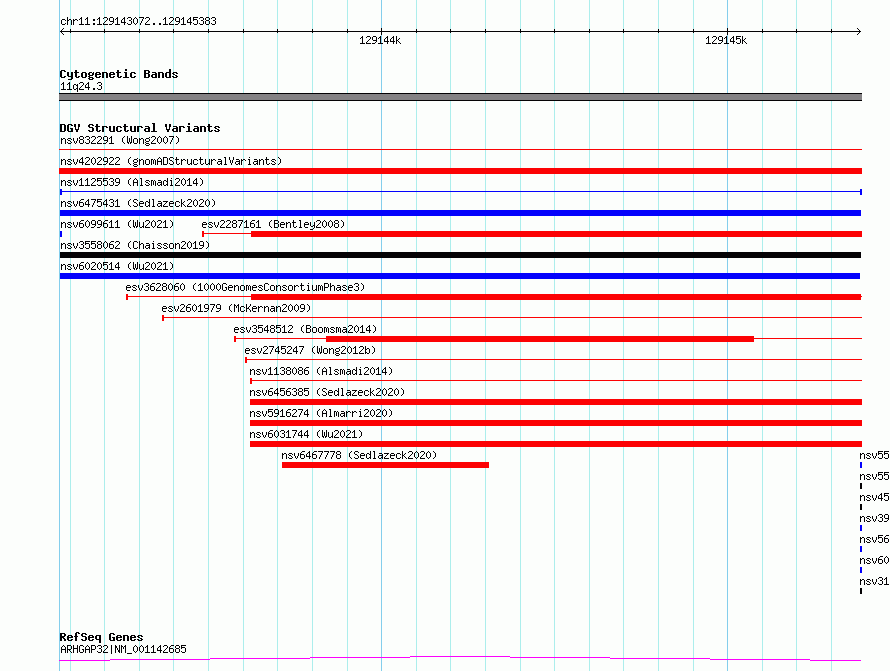Click the RefSeq Genes track title

(101, 637)
